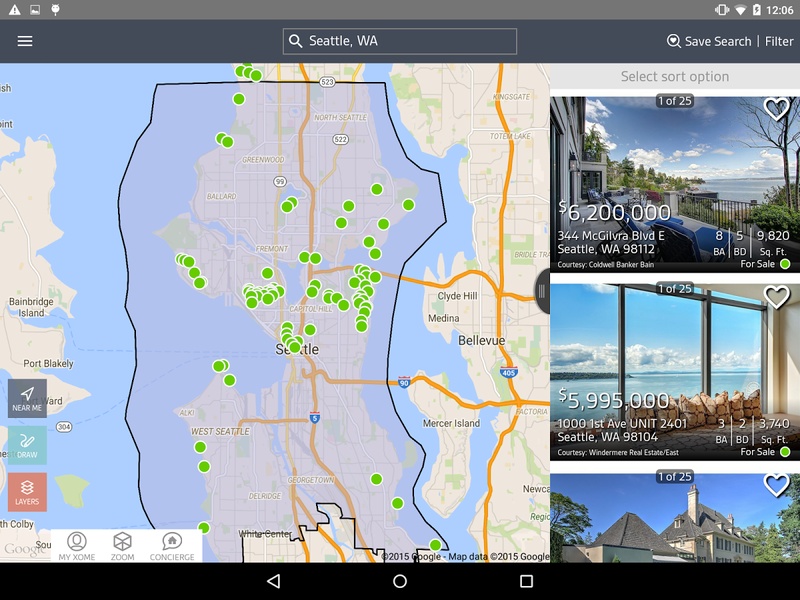
Task: Tap the Android recent apps button
Action: 526,581
